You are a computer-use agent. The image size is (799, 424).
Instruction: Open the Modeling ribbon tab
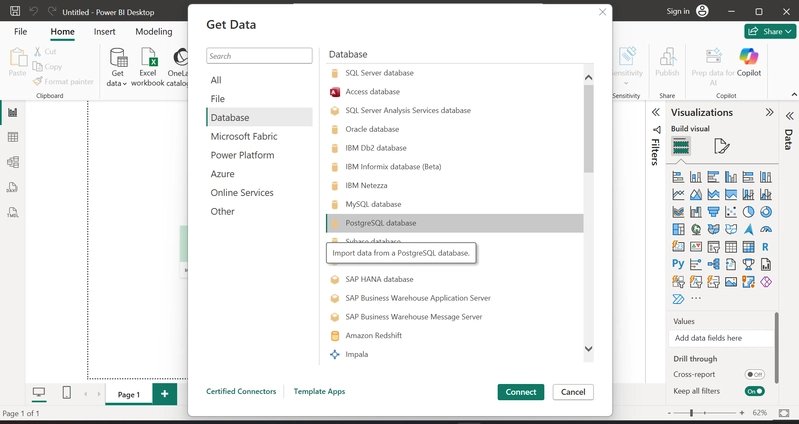coord(154,32)
